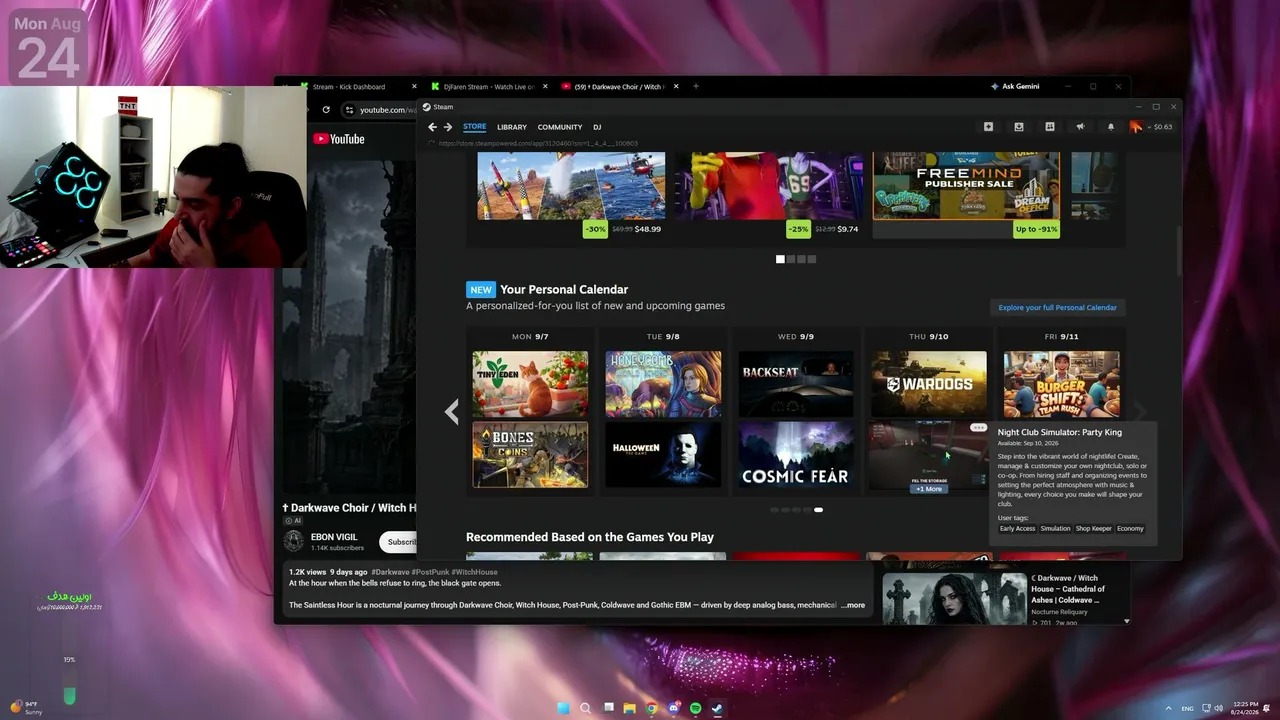Open Steam friends icon in header
Image resolution: width=1280 pixels, height=720 pixels.
[x=1050, y=127]
